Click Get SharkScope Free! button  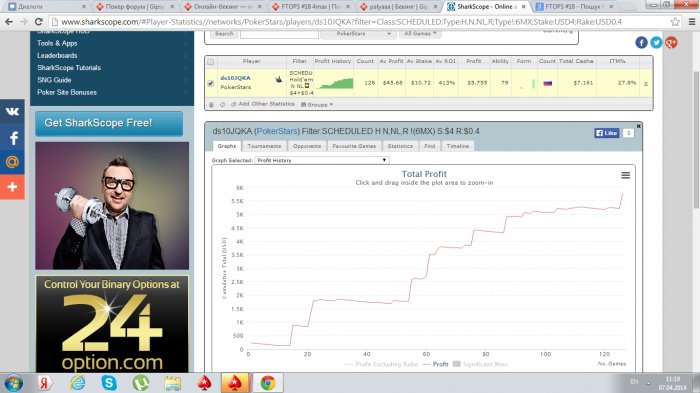click(109, 123)
